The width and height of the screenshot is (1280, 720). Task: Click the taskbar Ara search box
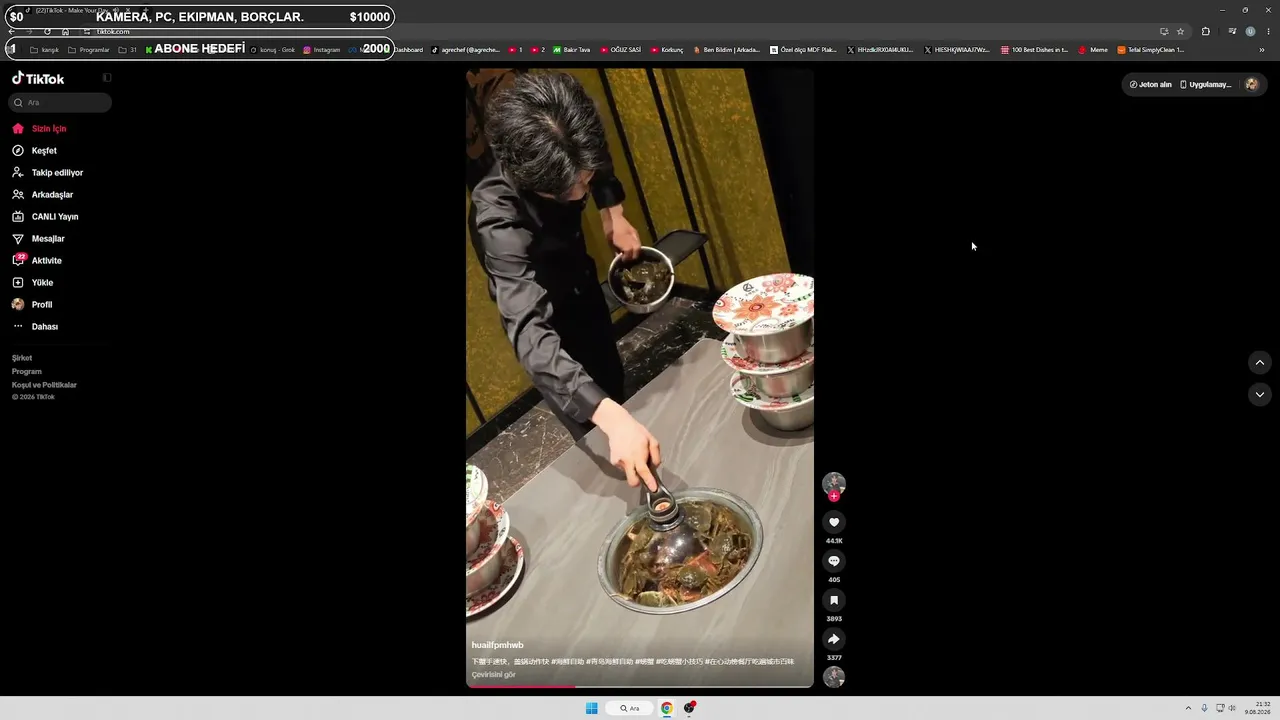click(630, 708)
